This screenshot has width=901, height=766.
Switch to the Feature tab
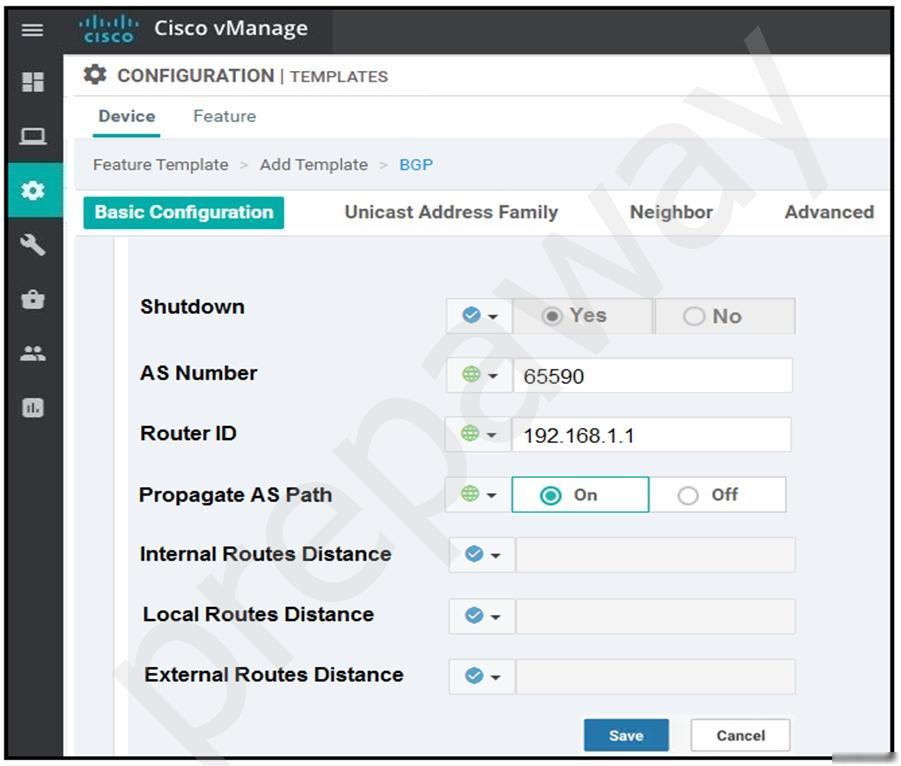[225, 116]
